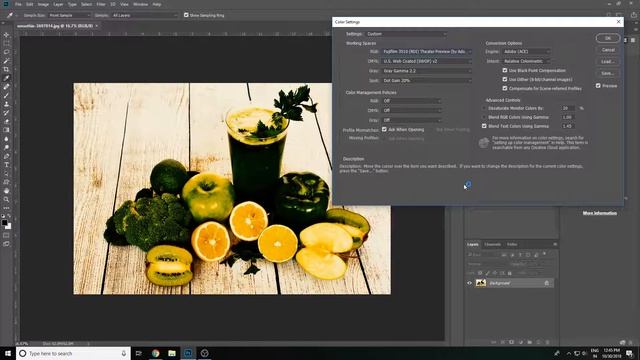640x360 pixels.
Task: Enable Desaturate Monitor Colors By checkbox
Action: (x=484, y=108)
